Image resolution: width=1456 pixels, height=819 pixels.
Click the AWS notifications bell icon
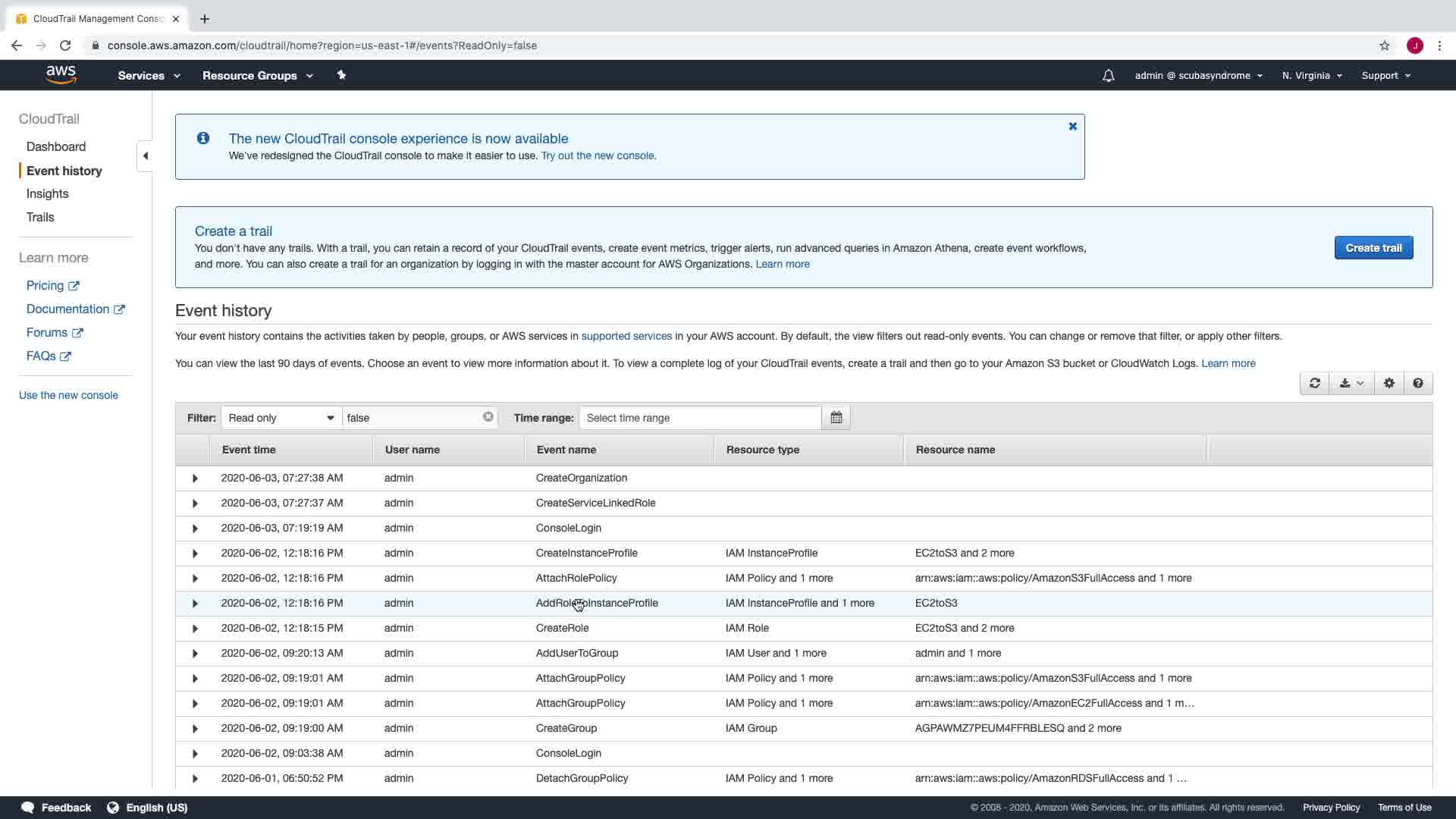pos(1108,76)
